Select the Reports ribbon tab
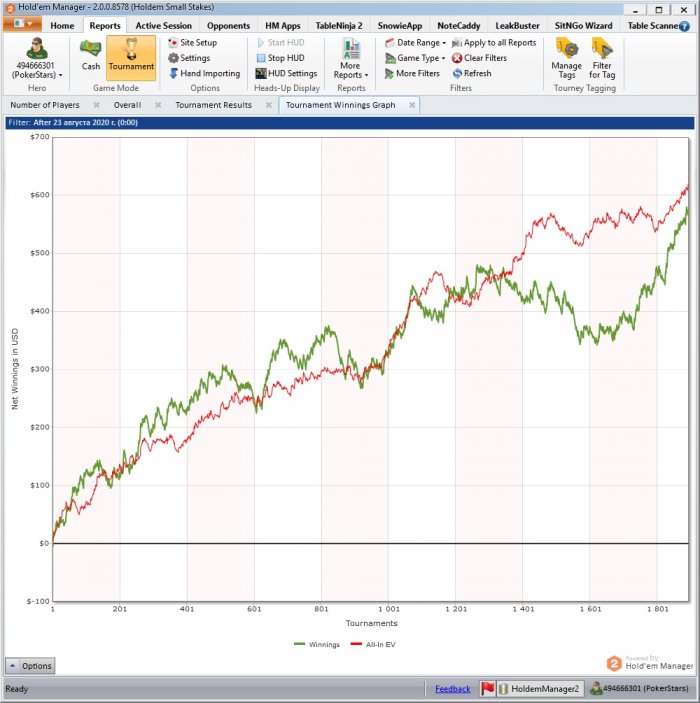This screenshot has width=700, height=703. coord(105,26)
